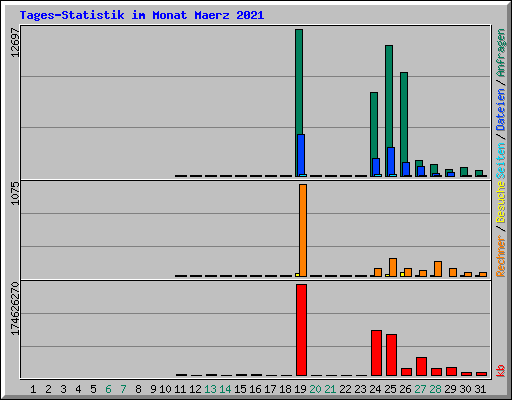Select the red kB bar for day 24
Image resolution: width=512 pixels, height=400 pixels.
[x=376, y=353]
